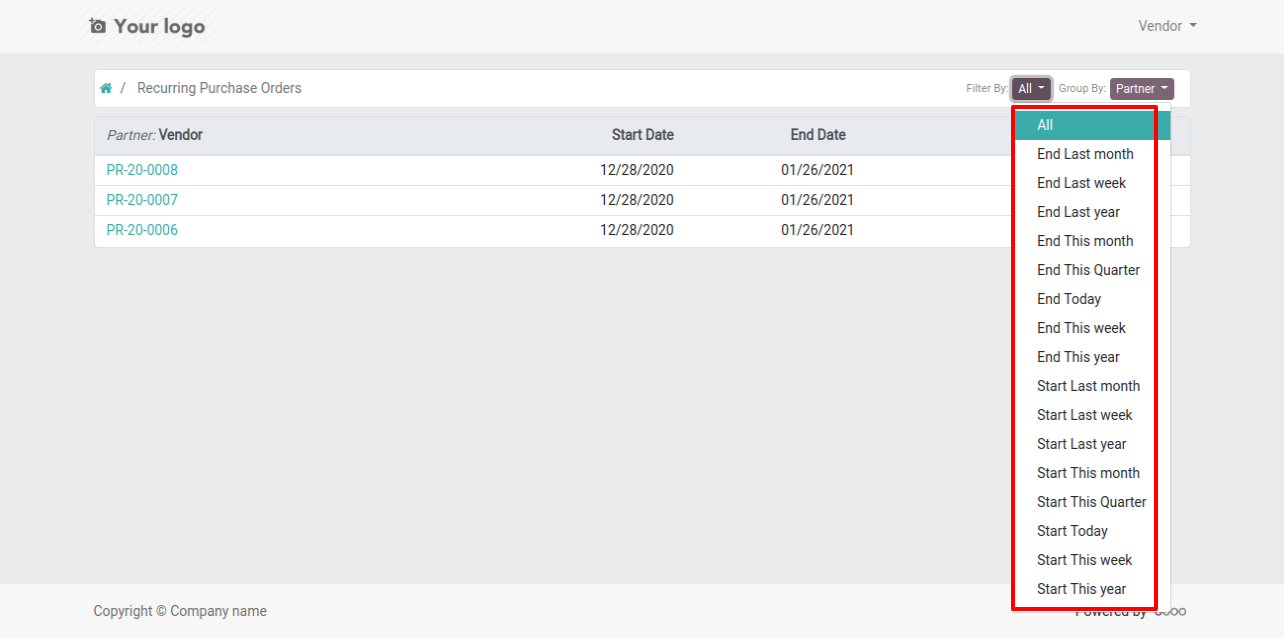Open purchase order PR-20-0008
Image resolution: width=1284 pixels, height=638 pixels.
tap(142, 170)
